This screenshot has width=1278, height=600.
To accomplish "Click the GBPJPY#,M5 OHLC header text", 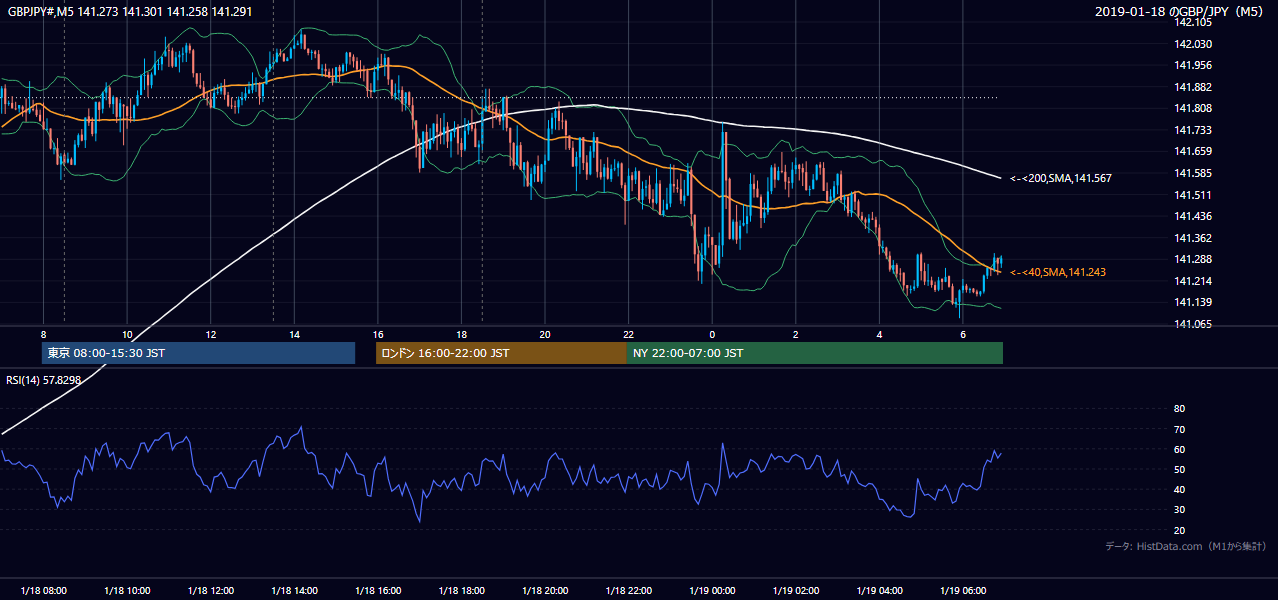I will point(130,12).
